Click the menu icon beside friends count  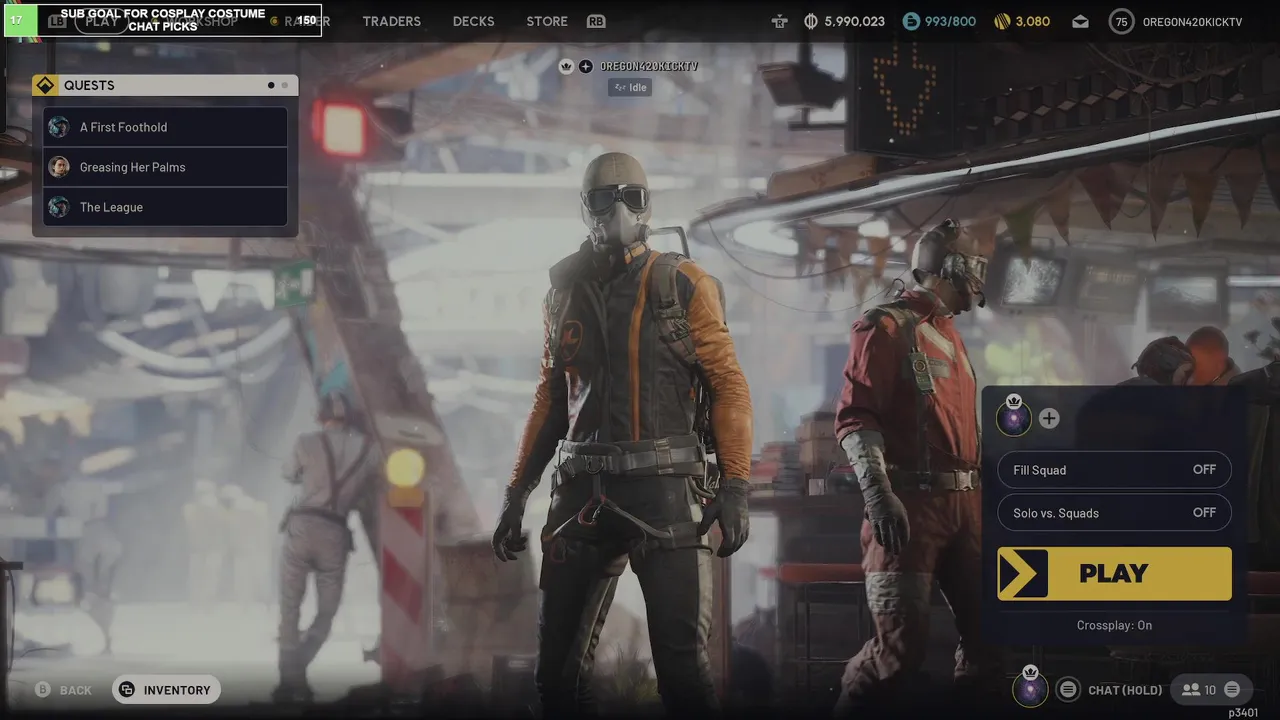(1232, 689)
